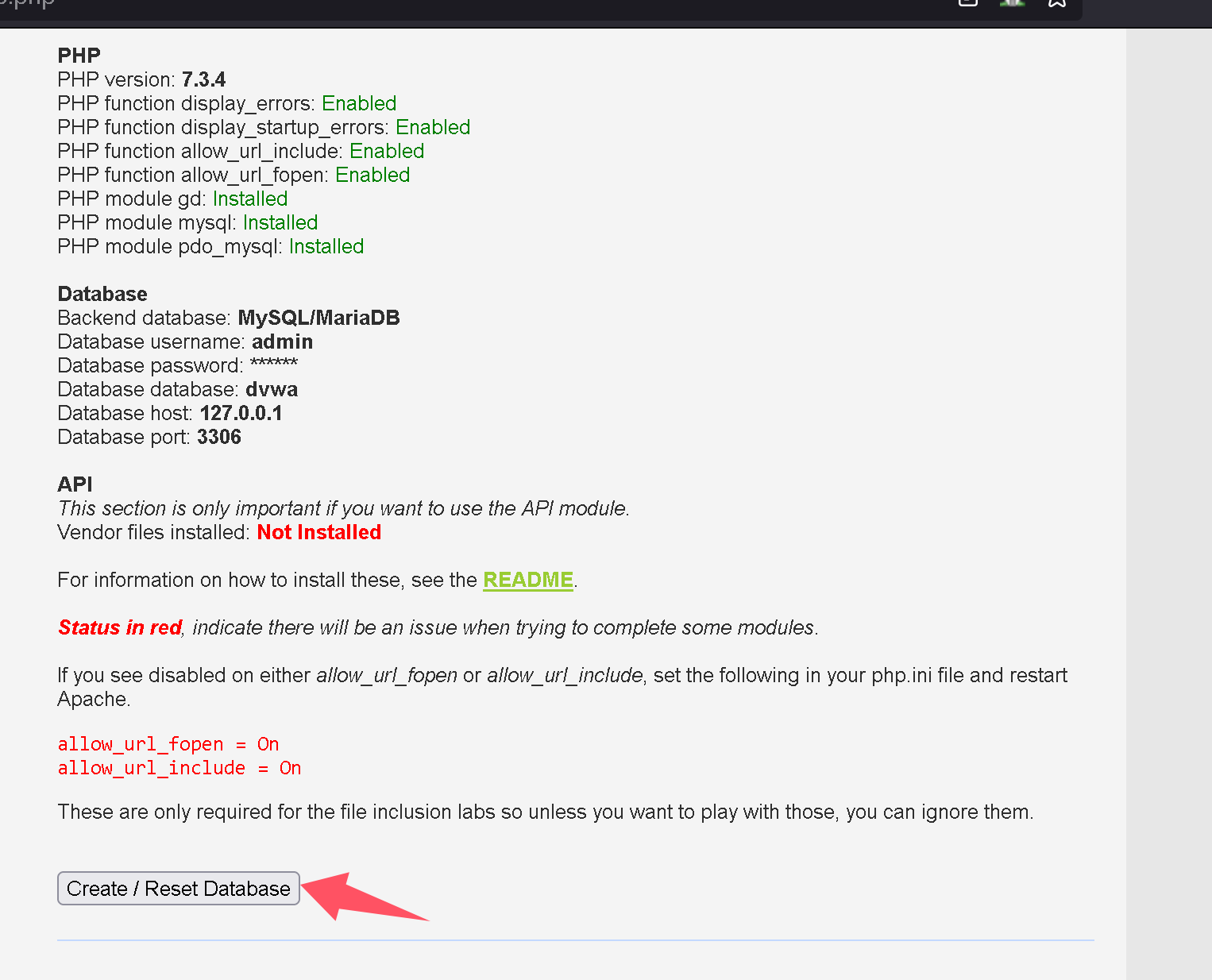1212x980 pixels.
Task: Bookmark this page with the star icon
Action: point(1056,3)
